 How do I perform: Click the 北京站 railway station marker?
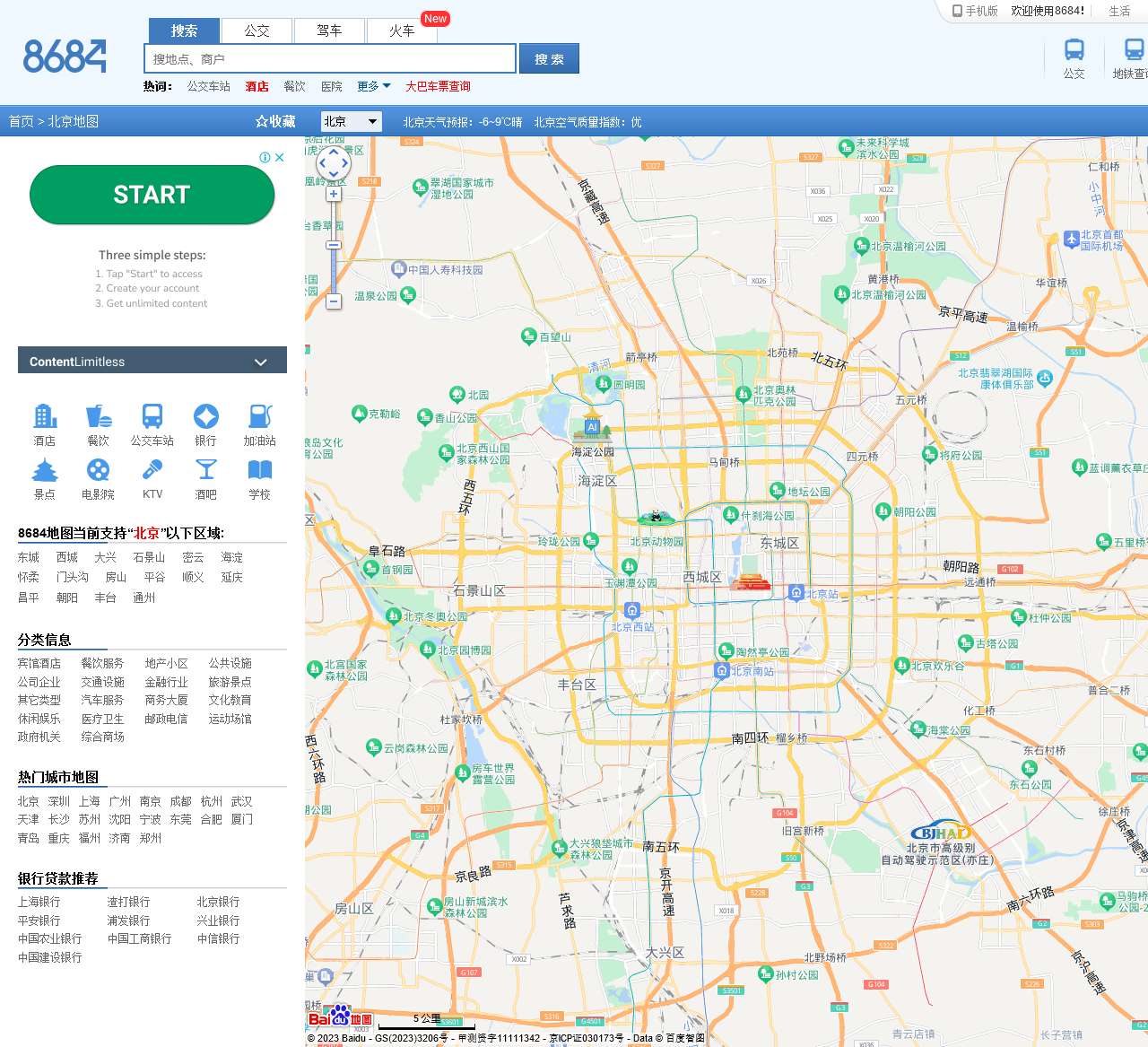point(796,592)
